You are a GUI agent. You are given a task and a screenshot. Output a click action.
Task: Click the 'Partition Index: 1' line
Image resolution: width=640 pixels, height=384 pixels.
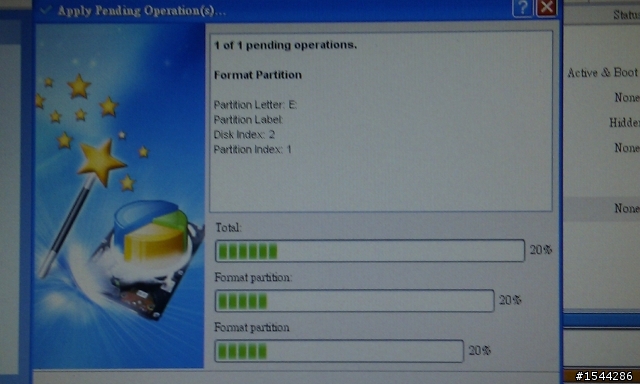click(252, 150)
